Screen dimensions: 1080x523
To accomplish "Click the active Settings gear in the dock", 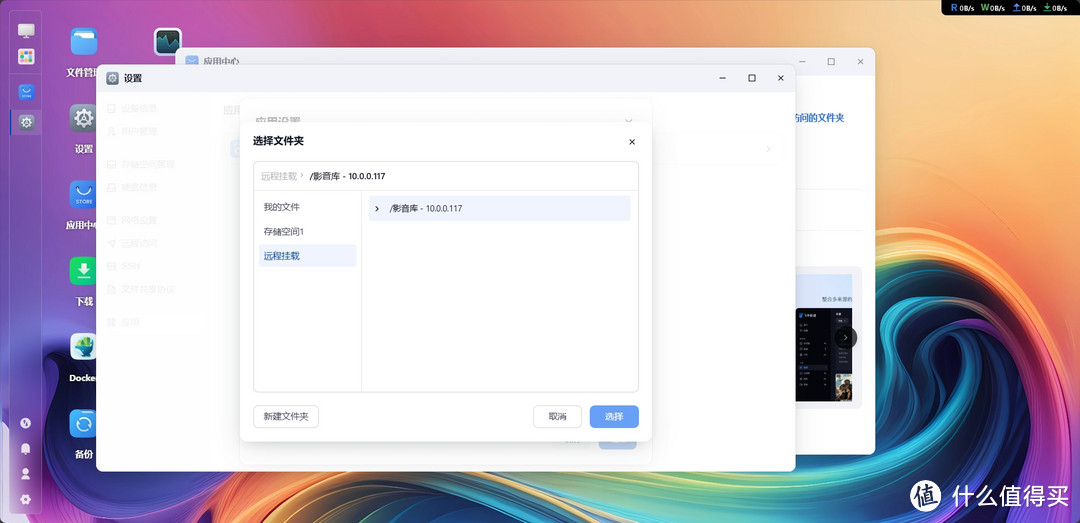I will pyautogui.click(x=26, y=123).
